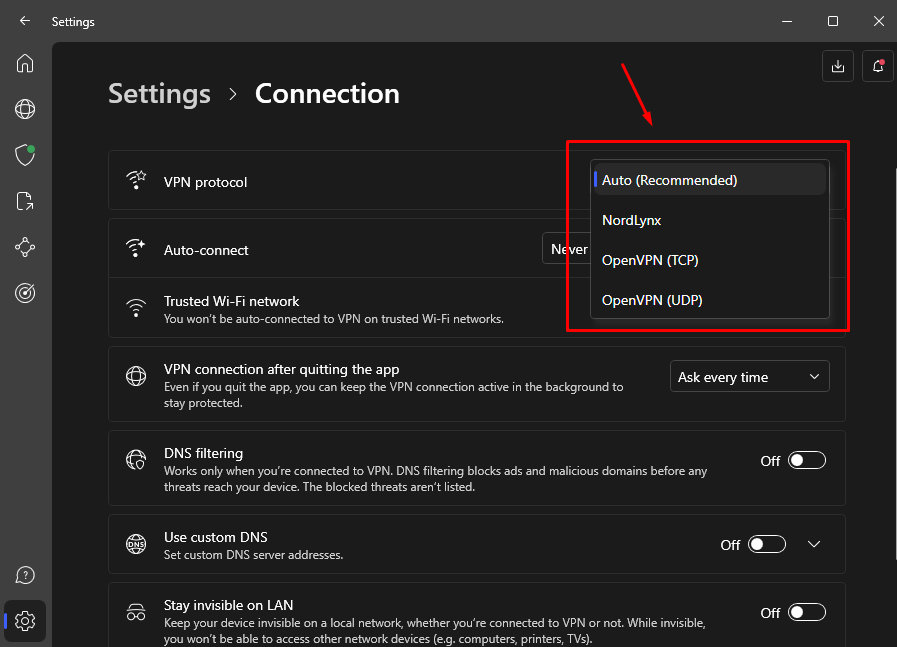
Task: Click the VPN protocol label
Action: pyautogui.click(x=205, y=182)
